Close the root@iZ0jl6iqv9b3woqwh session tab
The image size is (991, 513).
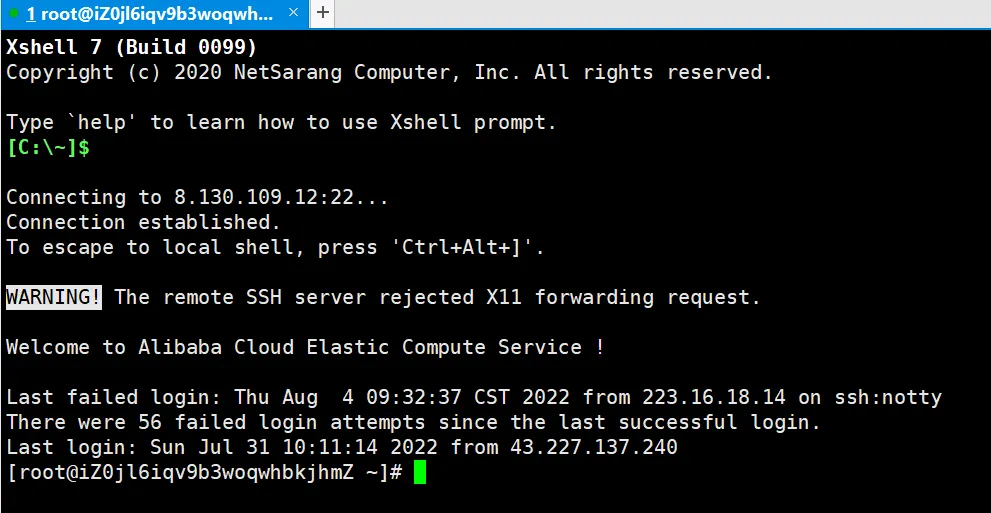[293, 14]
